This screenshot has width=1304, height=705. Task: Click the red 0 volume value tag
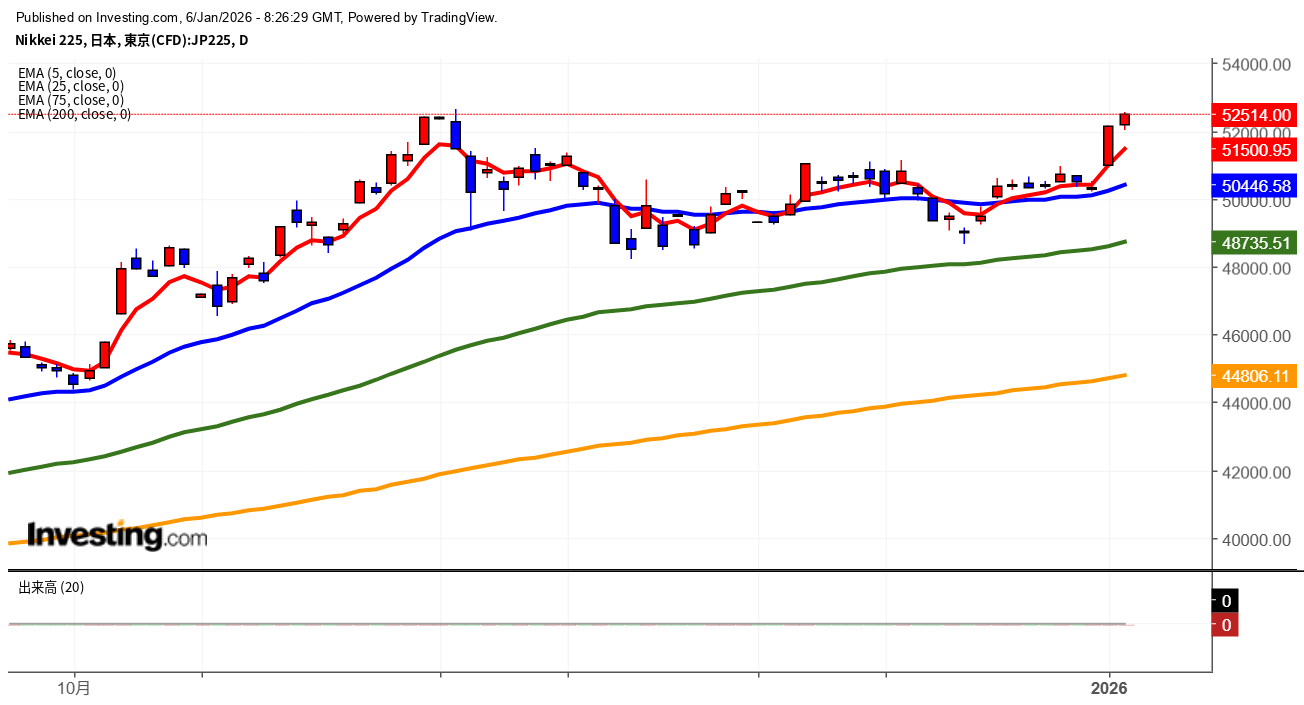coord(1225,625)
